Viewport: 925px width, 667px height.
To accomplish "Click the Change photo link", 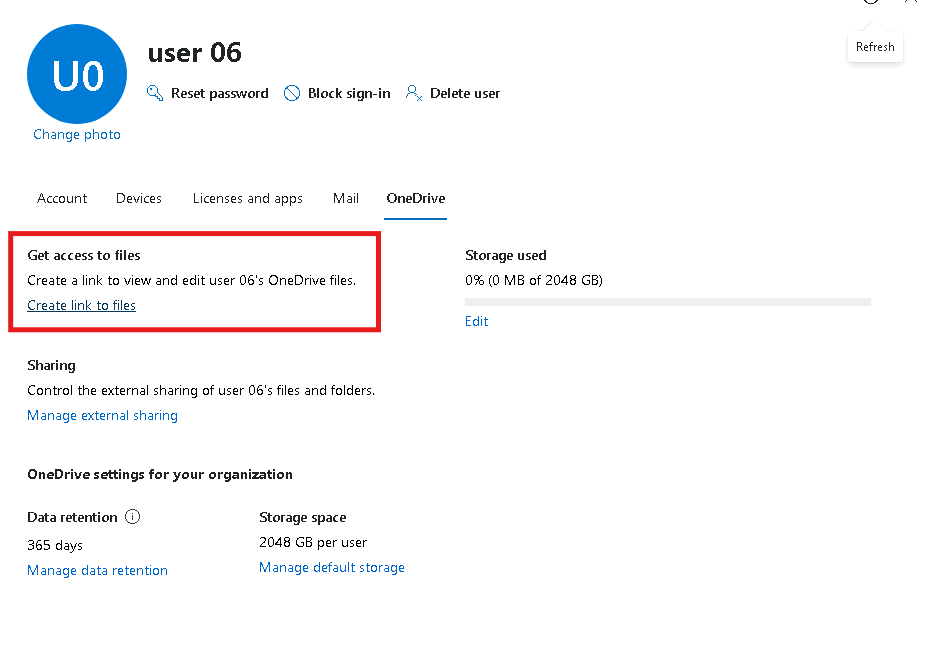I will pos(77,134).
